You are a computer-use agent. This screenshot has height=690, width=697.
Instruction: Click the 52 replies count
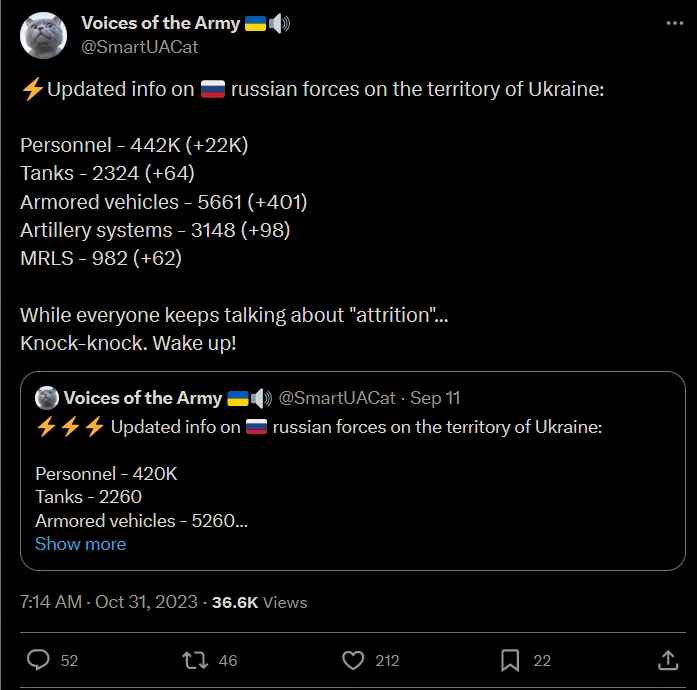click(69, 660)
